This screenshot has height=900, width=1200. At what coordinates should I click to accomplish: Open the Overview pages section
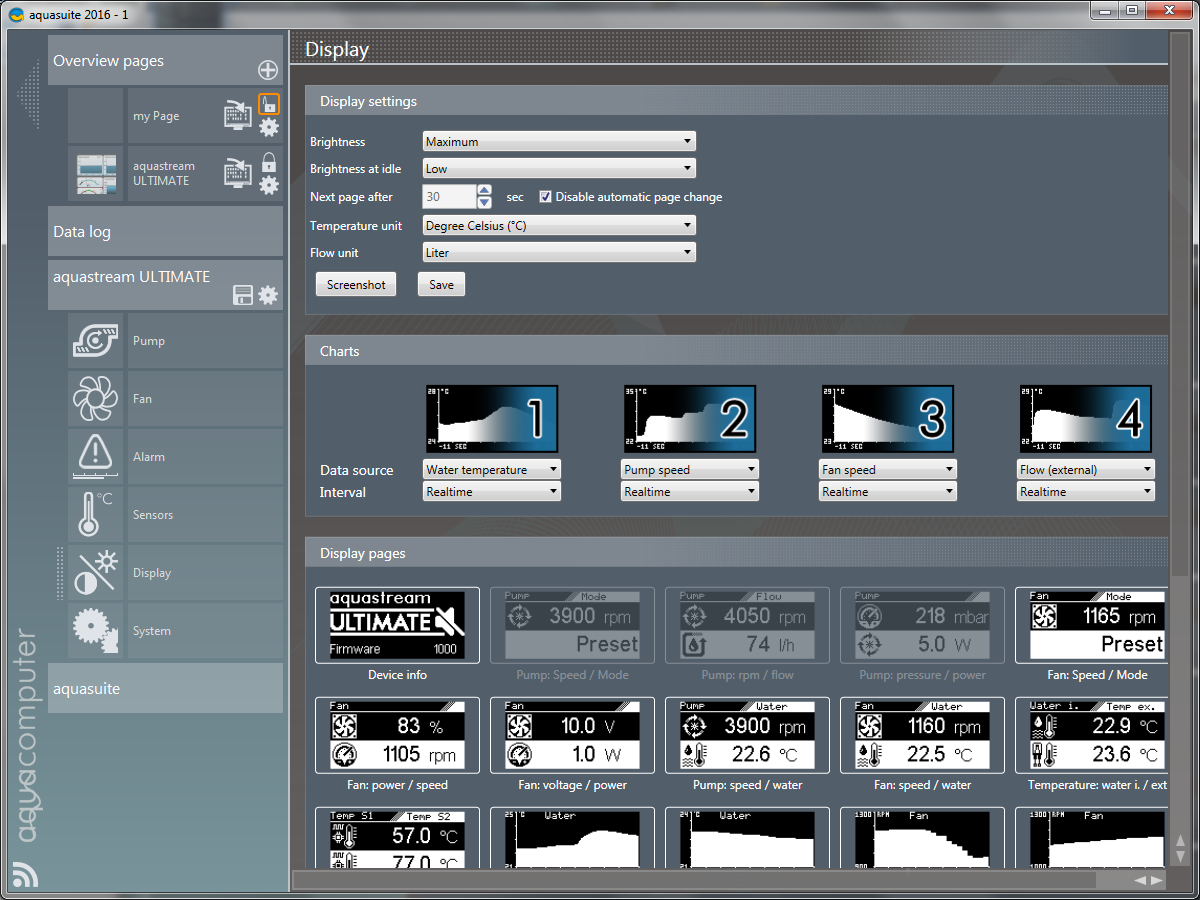click(165, 61)
